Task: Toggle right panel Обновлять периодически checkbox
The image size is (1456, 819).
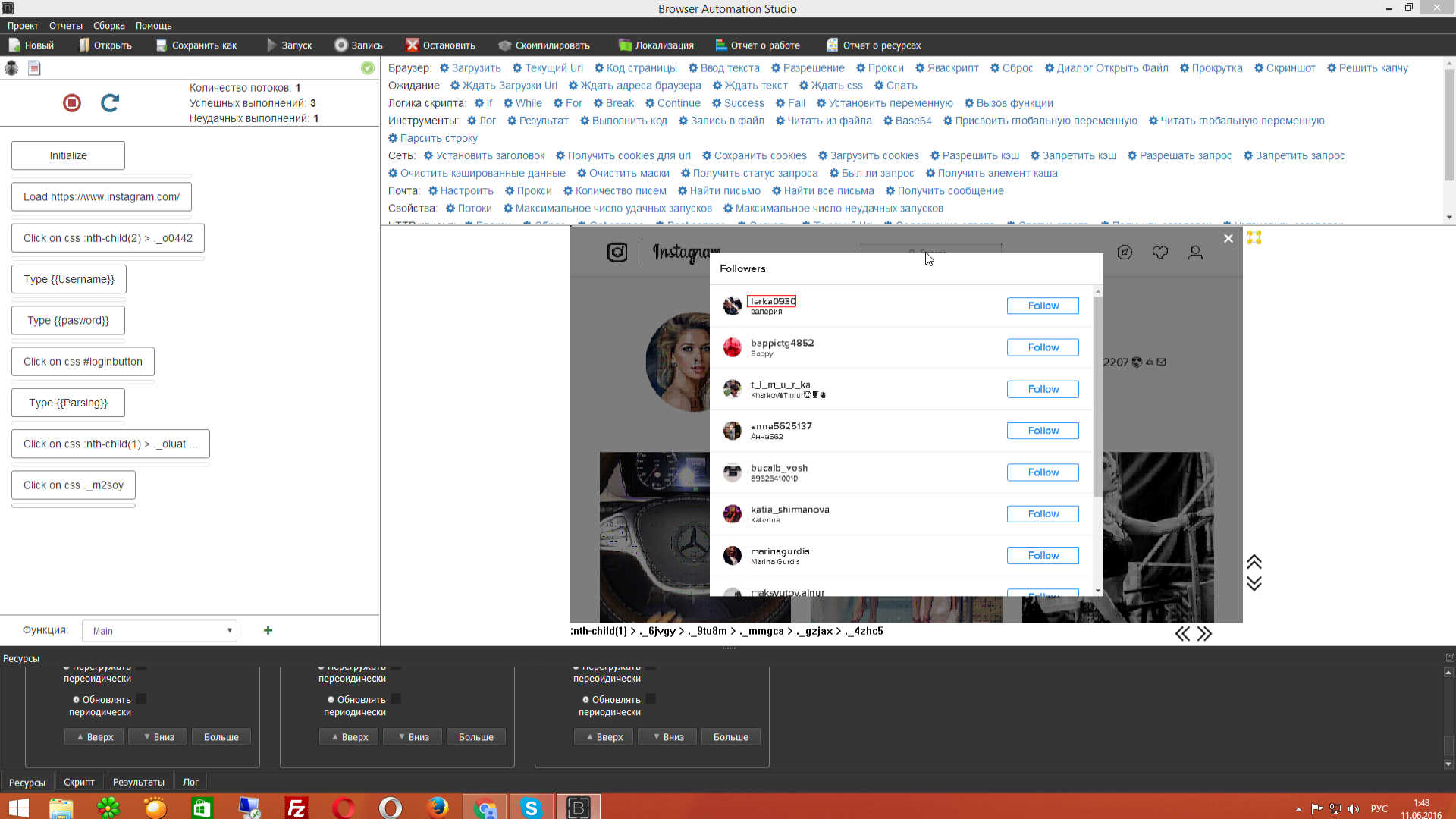Action: click(x=651, y=699)
